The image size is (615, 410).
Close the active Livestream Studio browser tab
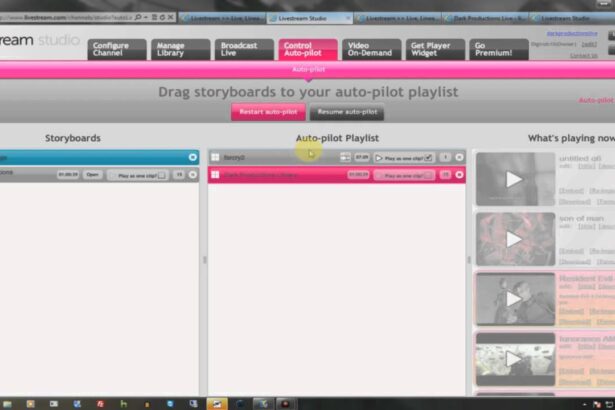click(348, 18)
